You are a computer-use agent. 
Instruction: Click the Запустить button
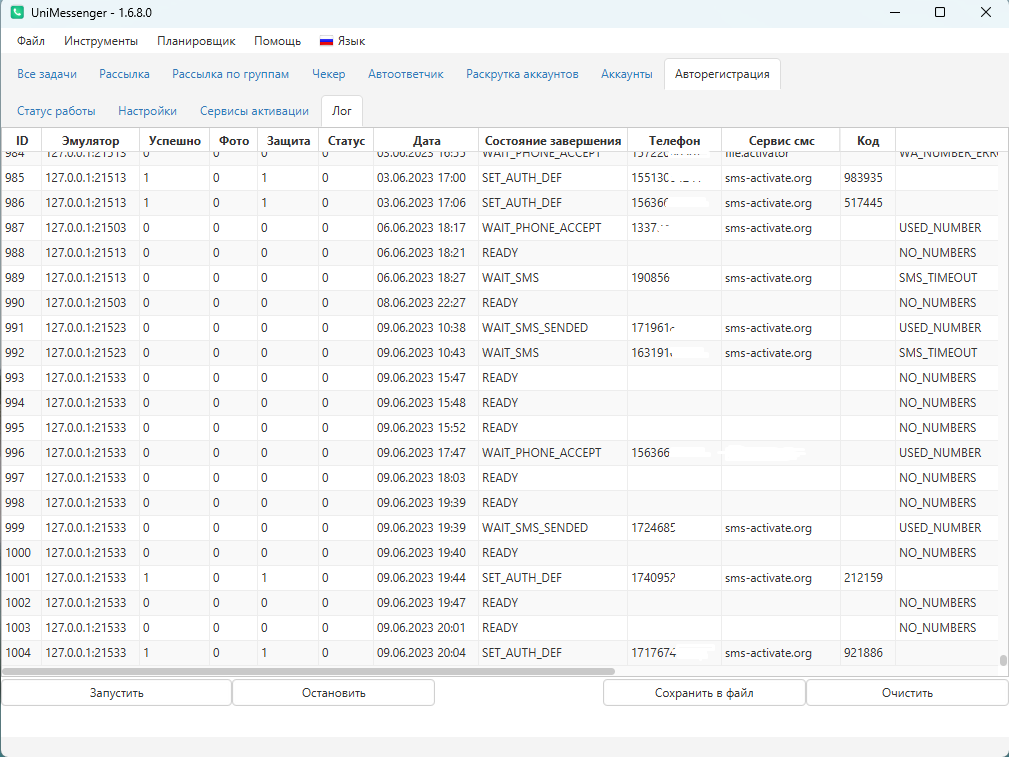point(116,693)
